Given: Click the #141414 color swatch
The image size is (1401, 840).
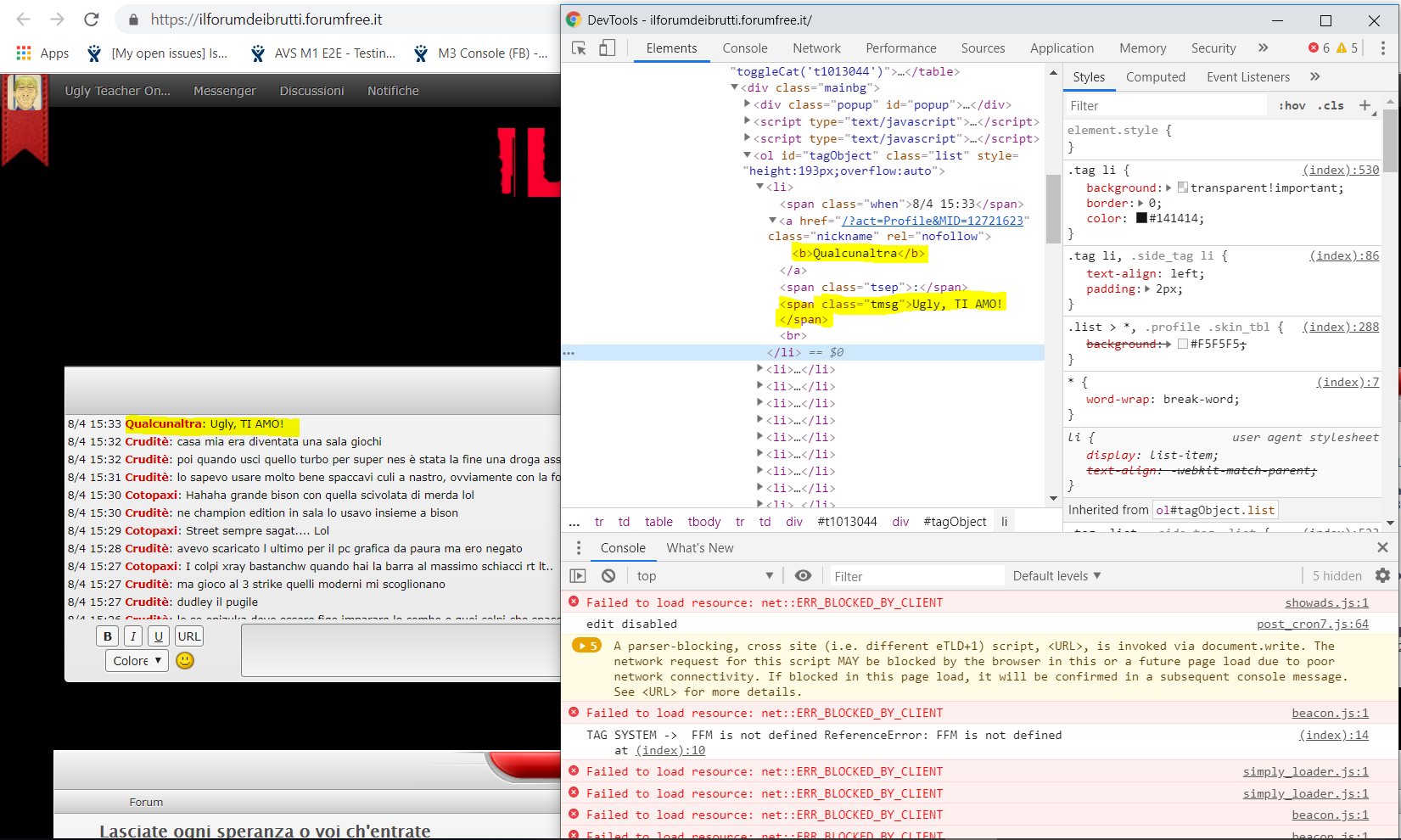Looking at the screenshot, I should (x=1141, y=218).
